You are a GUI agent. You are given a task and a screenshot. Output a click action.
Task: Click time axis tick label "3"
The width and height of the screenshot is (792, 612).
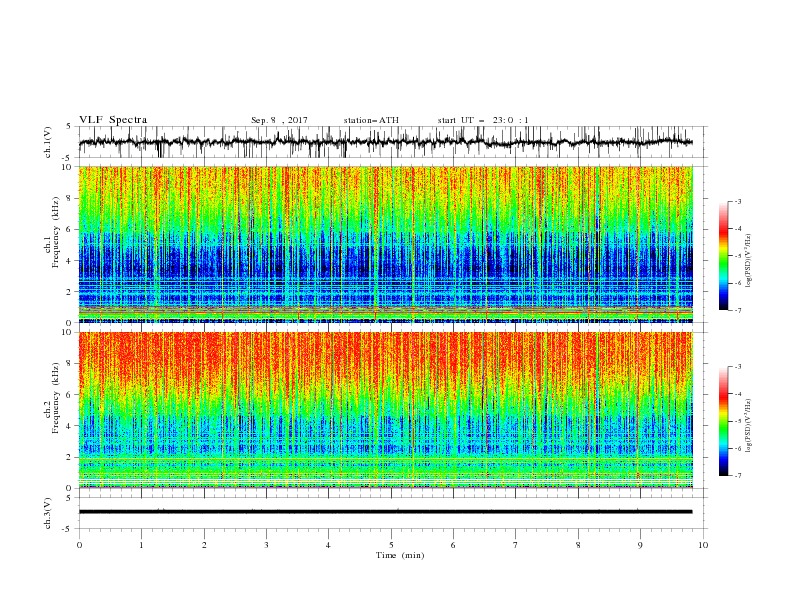pos(266,545)
